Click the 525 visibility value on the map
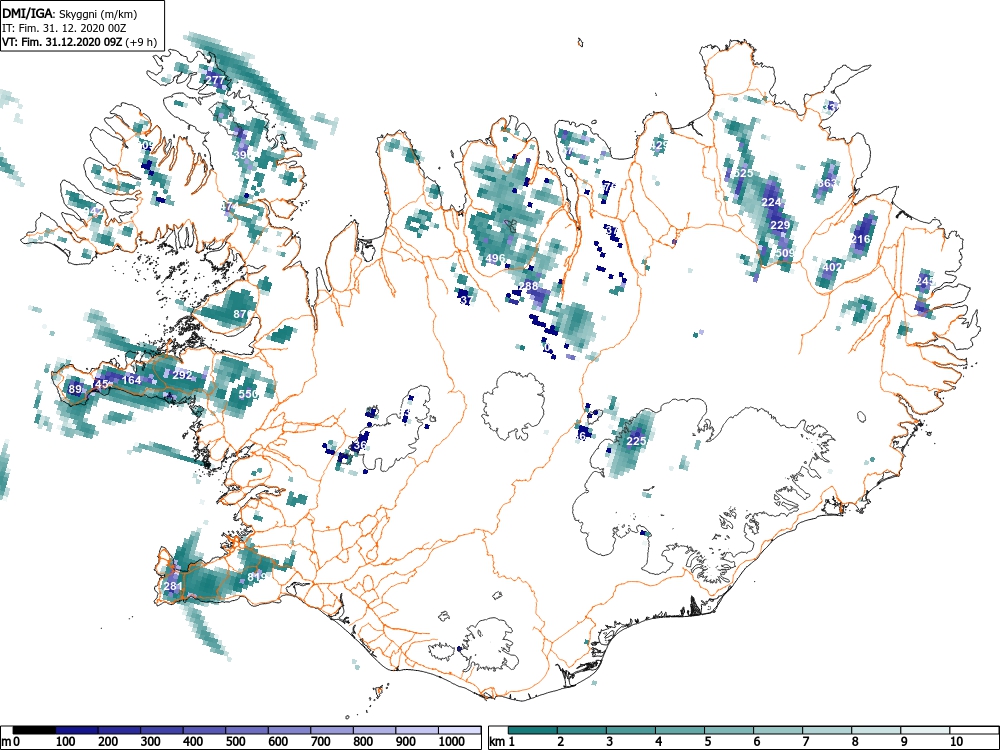 744,173
